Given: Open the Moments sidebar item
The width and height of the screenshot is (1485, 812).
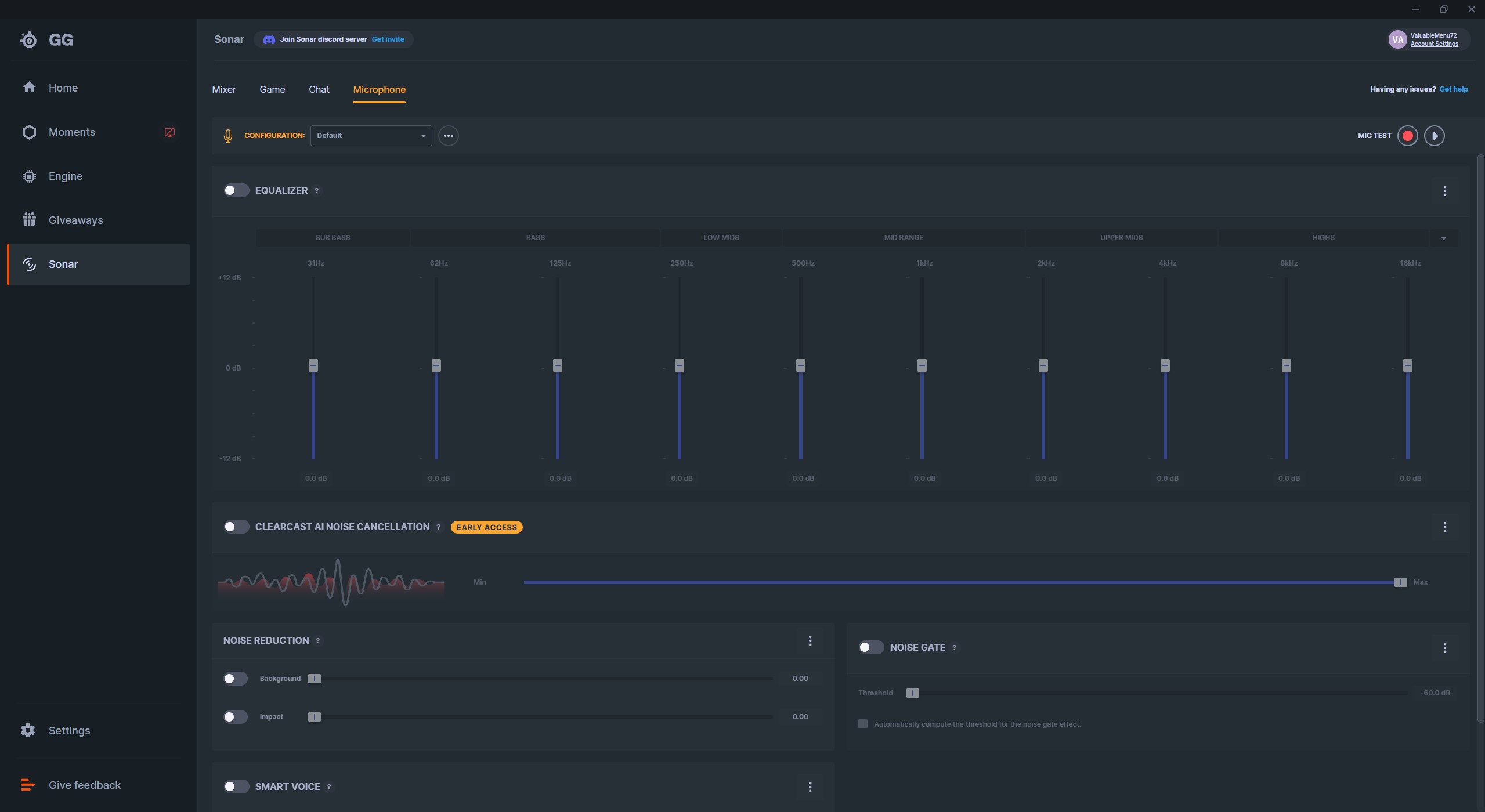Looking at the screenshot, I should 99,132.
